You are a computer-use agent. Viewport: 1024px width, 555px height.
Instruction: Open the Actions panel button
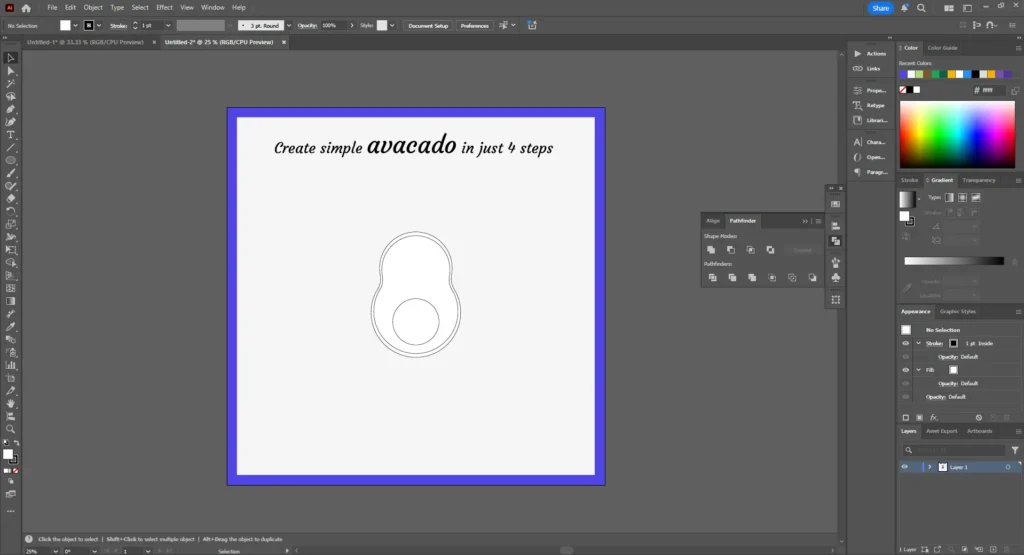[x=870, y=54]
